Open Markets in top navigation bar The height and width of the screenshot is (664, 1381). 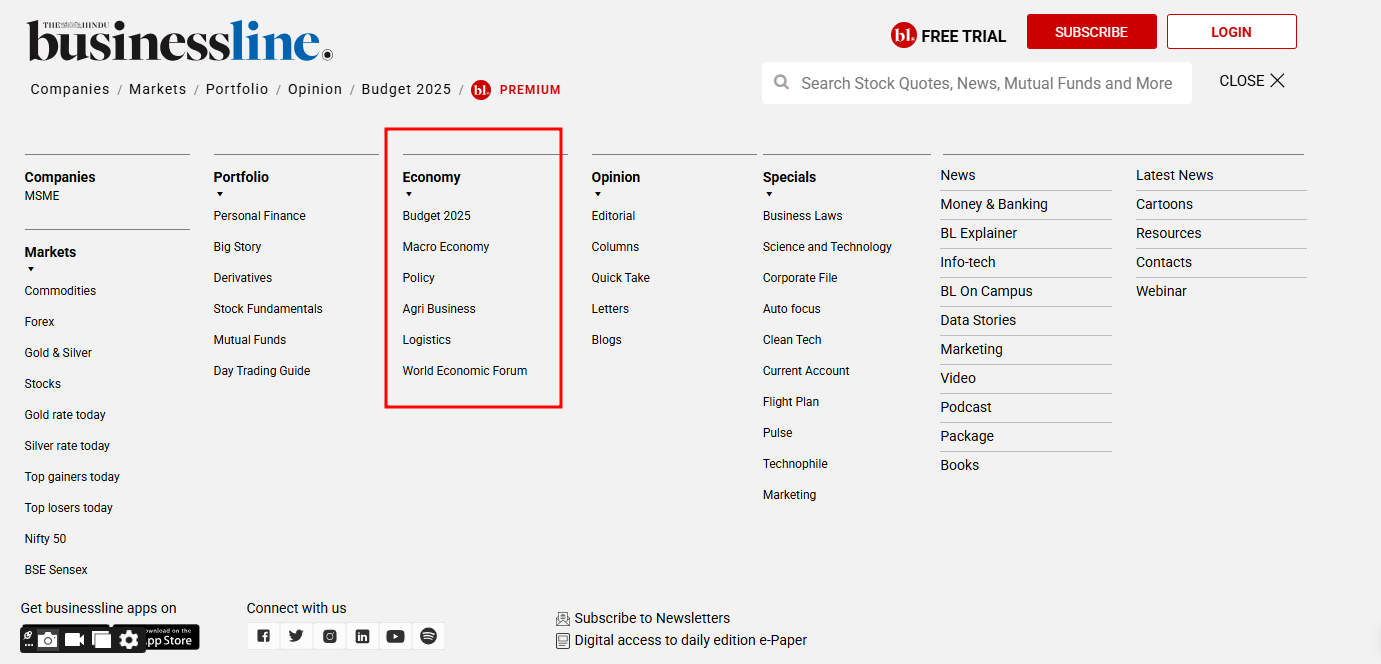click(x=157, y=89)
